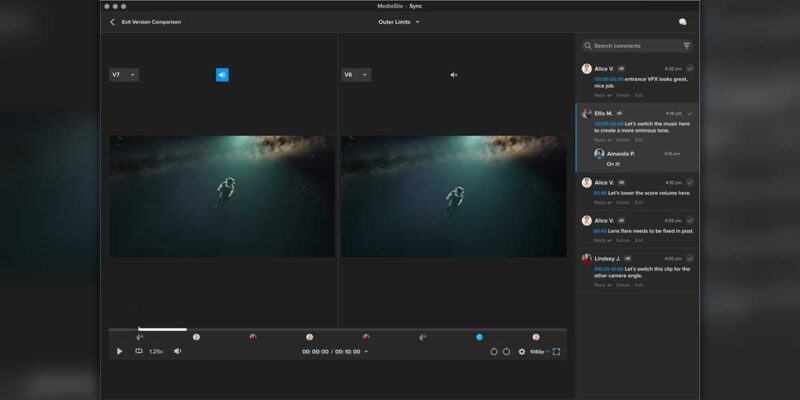Click the skip forward circular arrow
Image resolution: width=800 pixels, height=400 pixels.
tap(506, 352)
